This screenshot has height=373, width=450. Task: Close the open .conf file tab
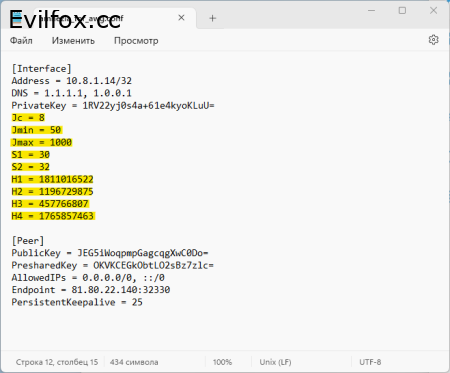click(181, 18)
